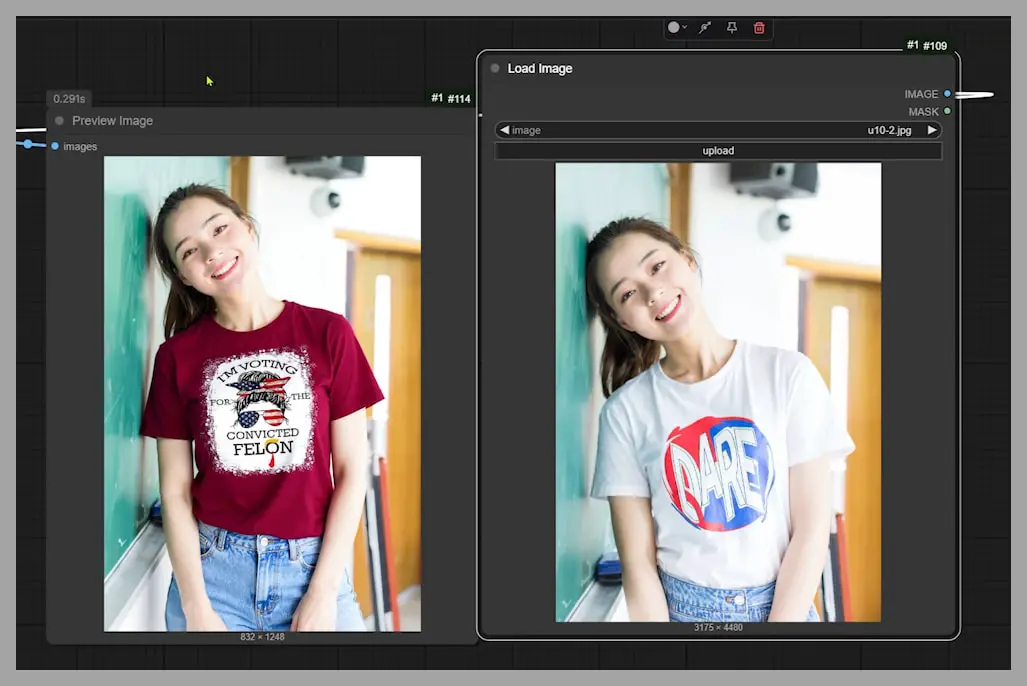Image resolution: width=1027 pixels, height=686 pixels.
Task: Click the Load Image node title
Action: [540, 68]
